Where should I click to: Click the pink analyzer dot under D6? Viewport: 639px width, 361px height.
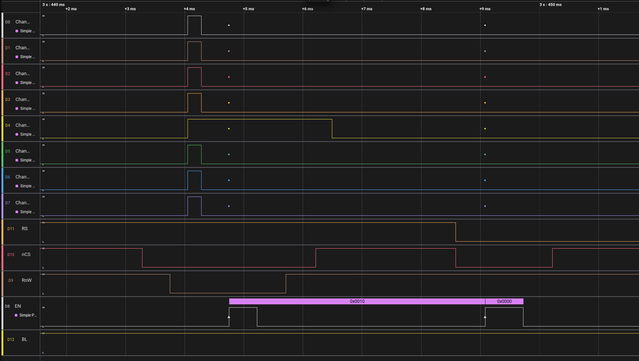(17, 186)
